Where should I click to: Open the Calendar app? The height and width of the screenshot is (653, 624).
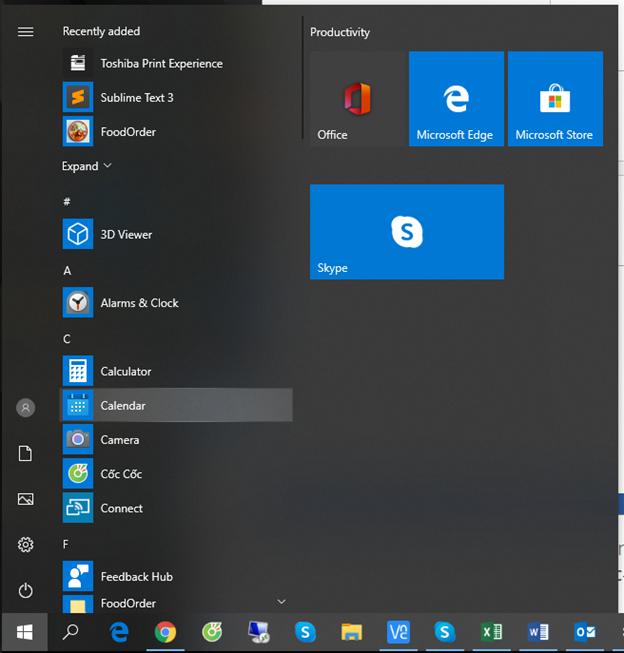[x=177, y=405]
